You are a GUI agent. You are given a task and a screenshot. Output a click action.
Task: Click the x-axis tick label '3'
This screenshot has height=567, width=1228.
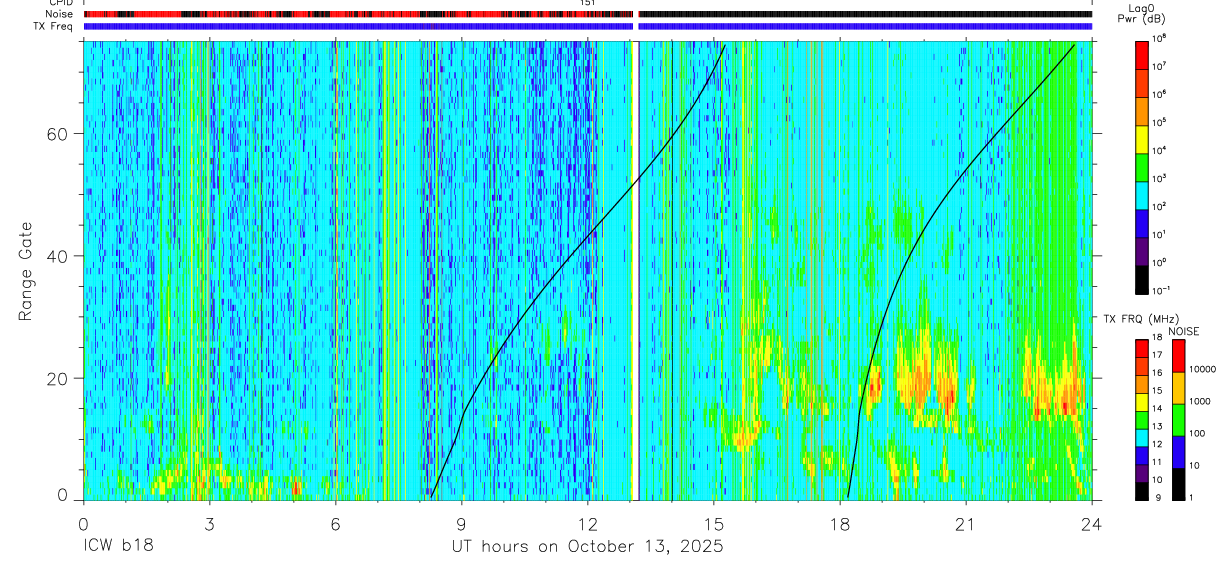pyautogui.click(x=209, y=524)
